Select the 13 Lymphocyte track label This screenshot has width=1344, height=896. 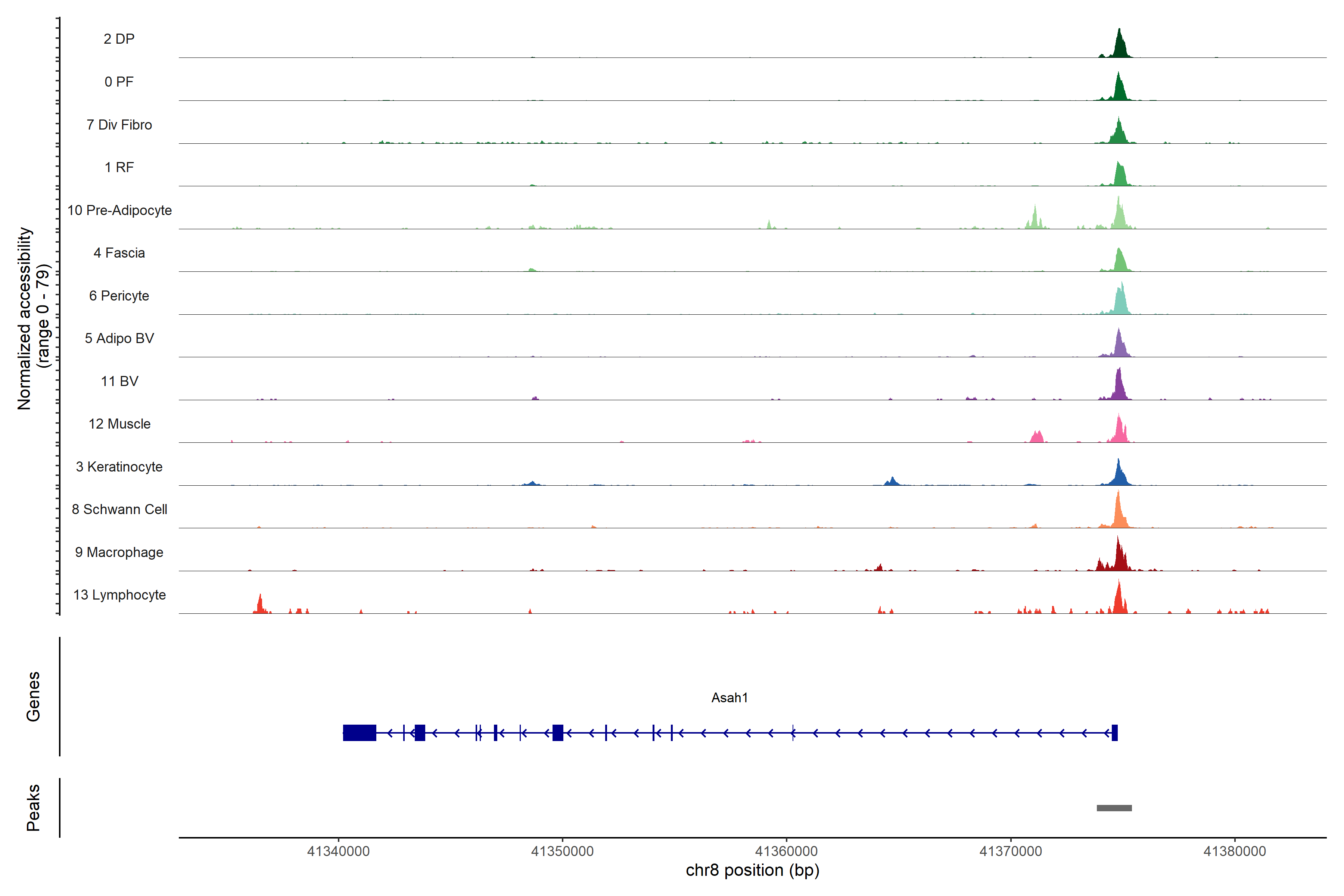119,595
